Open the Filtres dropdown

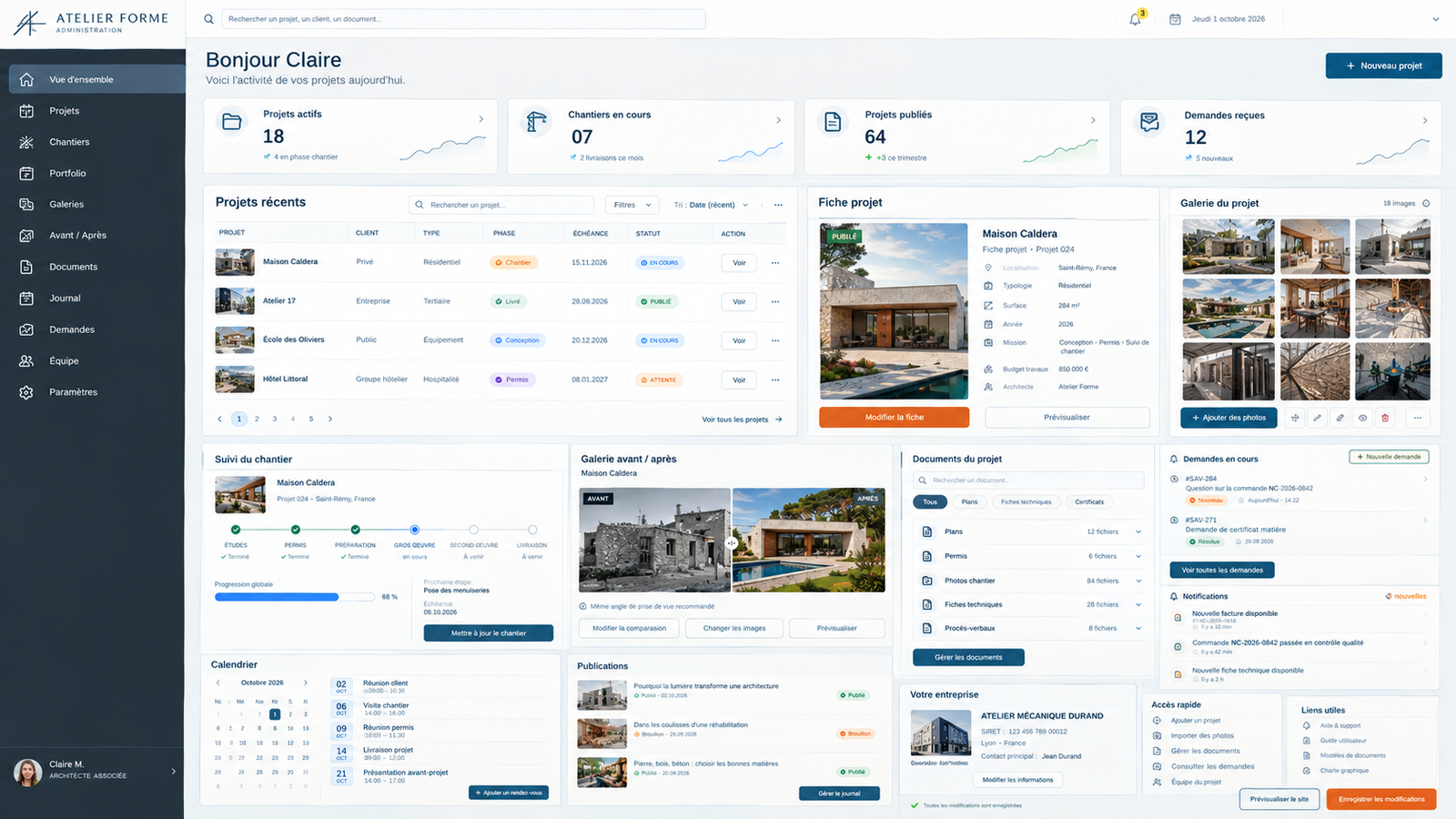[632, 205]
